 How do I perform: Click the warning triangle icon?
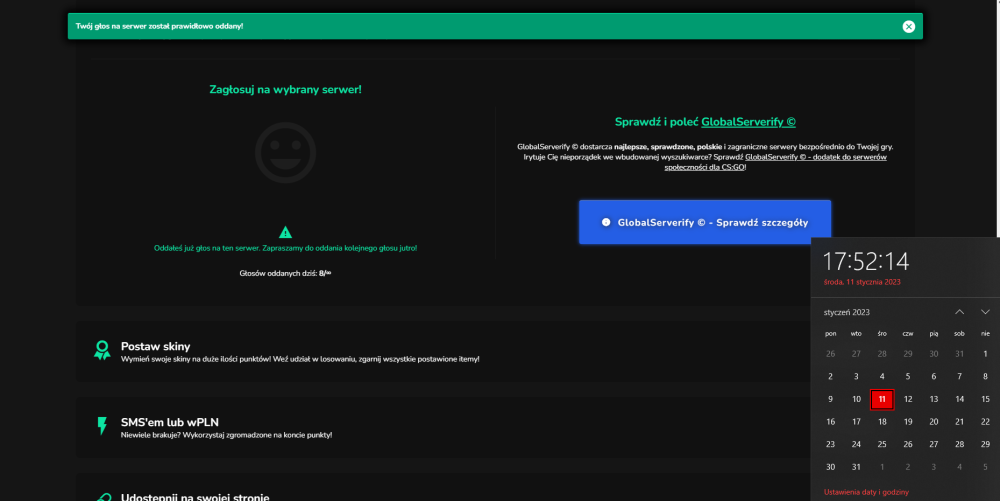pyautogui.click(x=285, y=232)
